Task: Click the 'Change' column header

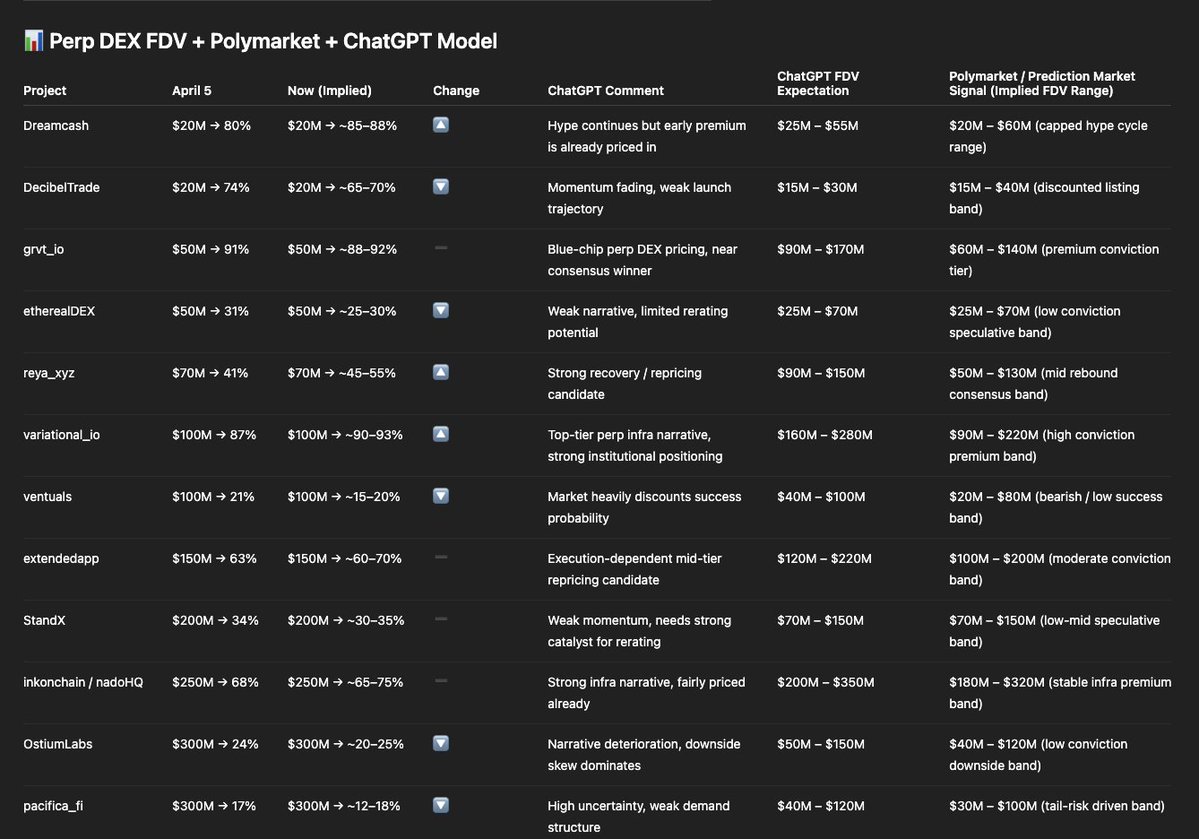Action: click(x=457, y=90)
